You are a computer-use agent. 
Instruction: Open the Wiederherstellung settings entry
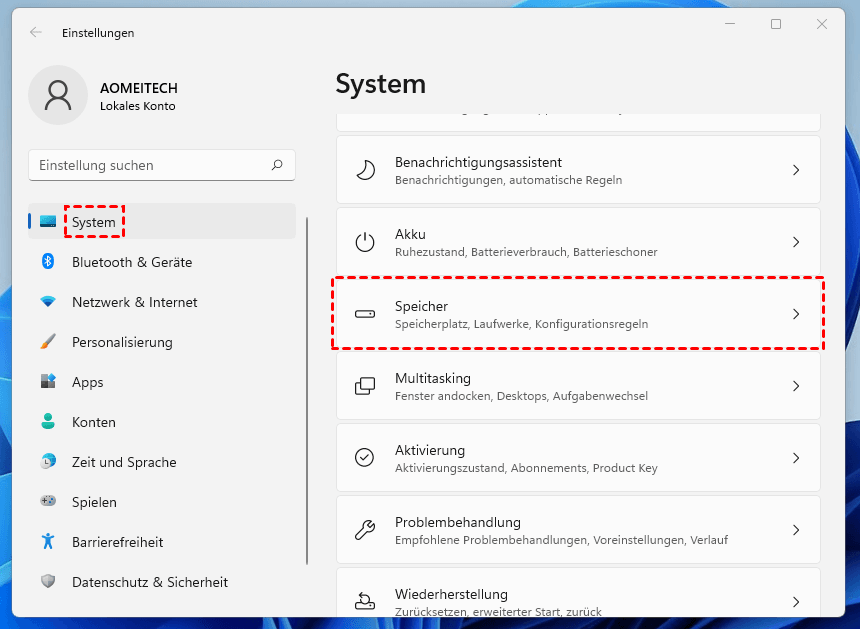(578, 600)
